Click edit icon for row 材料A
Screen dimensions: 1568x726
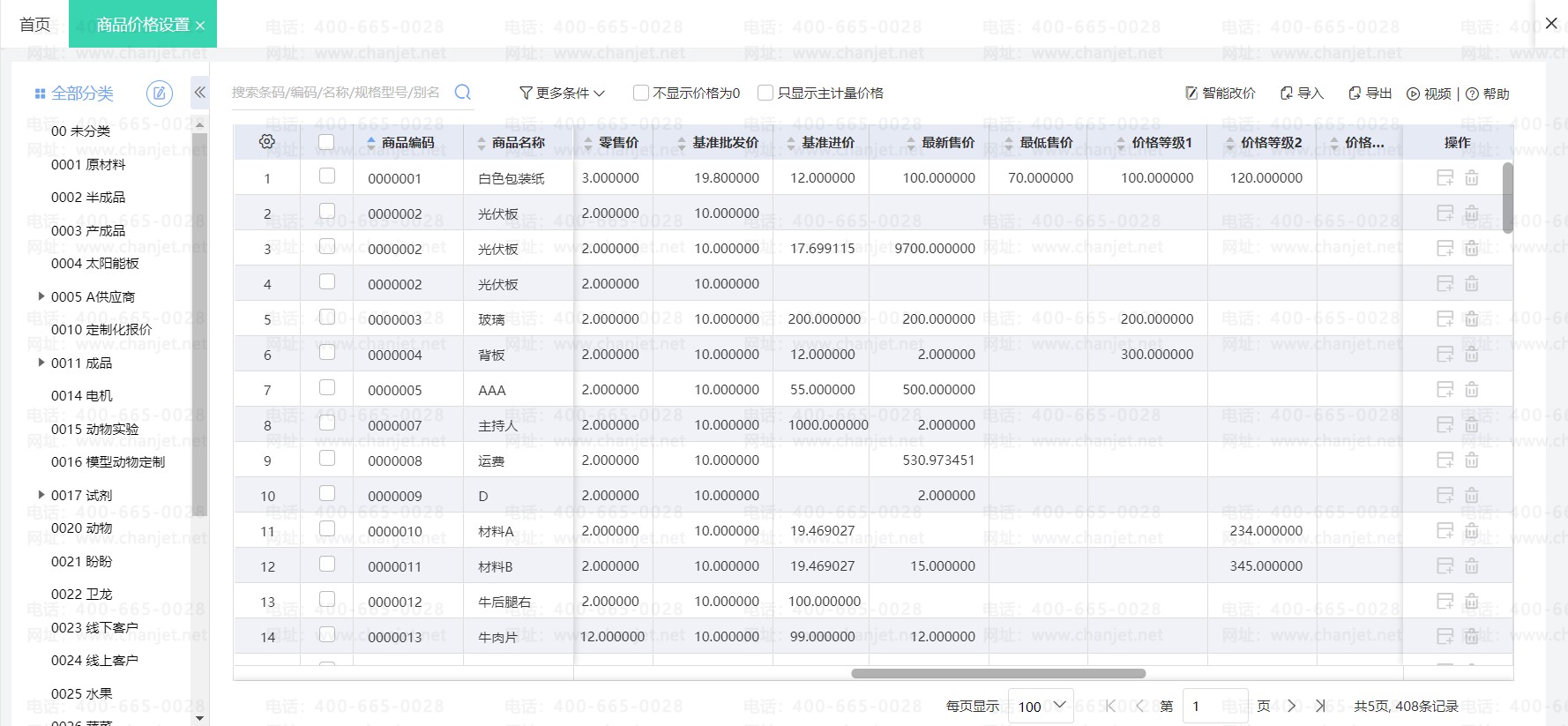[1445, 530]
